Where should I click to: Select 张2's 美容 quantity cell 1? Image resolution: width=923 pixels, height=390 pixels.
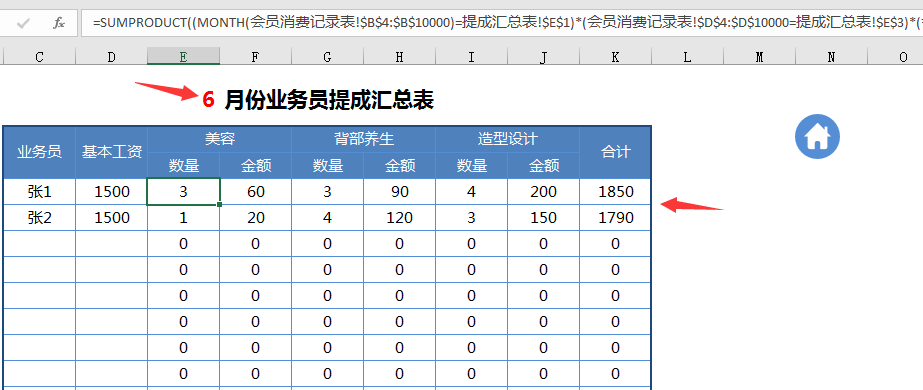[x=184, y=218]
